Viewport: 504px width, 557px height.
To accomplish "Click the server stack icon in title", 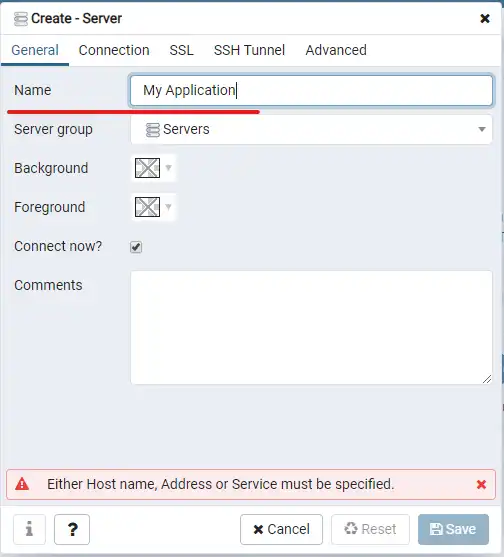I will click(x=21, y=19).
